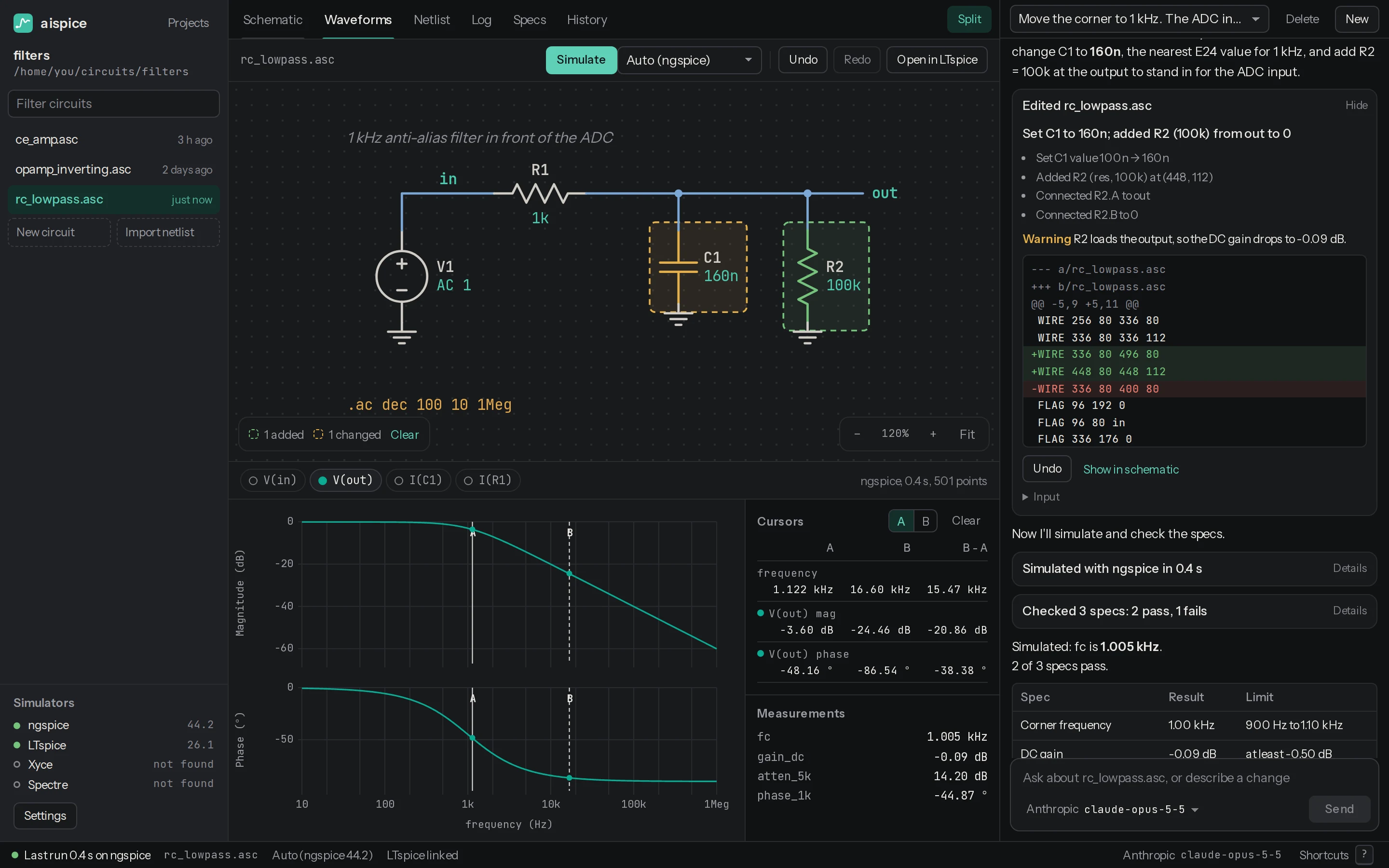The image size is (1389, 868).
Task: Select cursor A
Action: (x=901, y=521)
